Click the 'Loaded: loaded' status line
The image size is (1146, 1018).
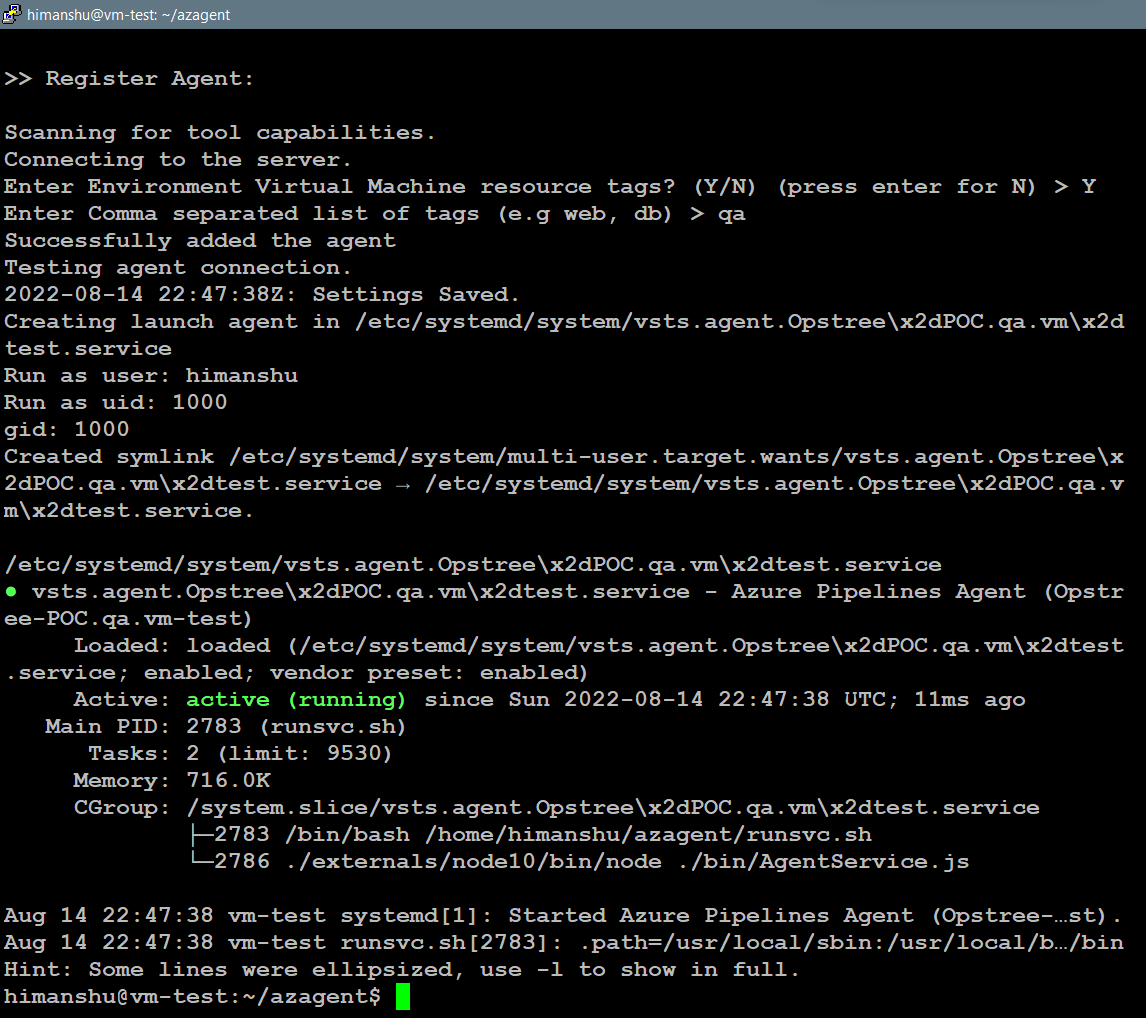tap(599, 645)
